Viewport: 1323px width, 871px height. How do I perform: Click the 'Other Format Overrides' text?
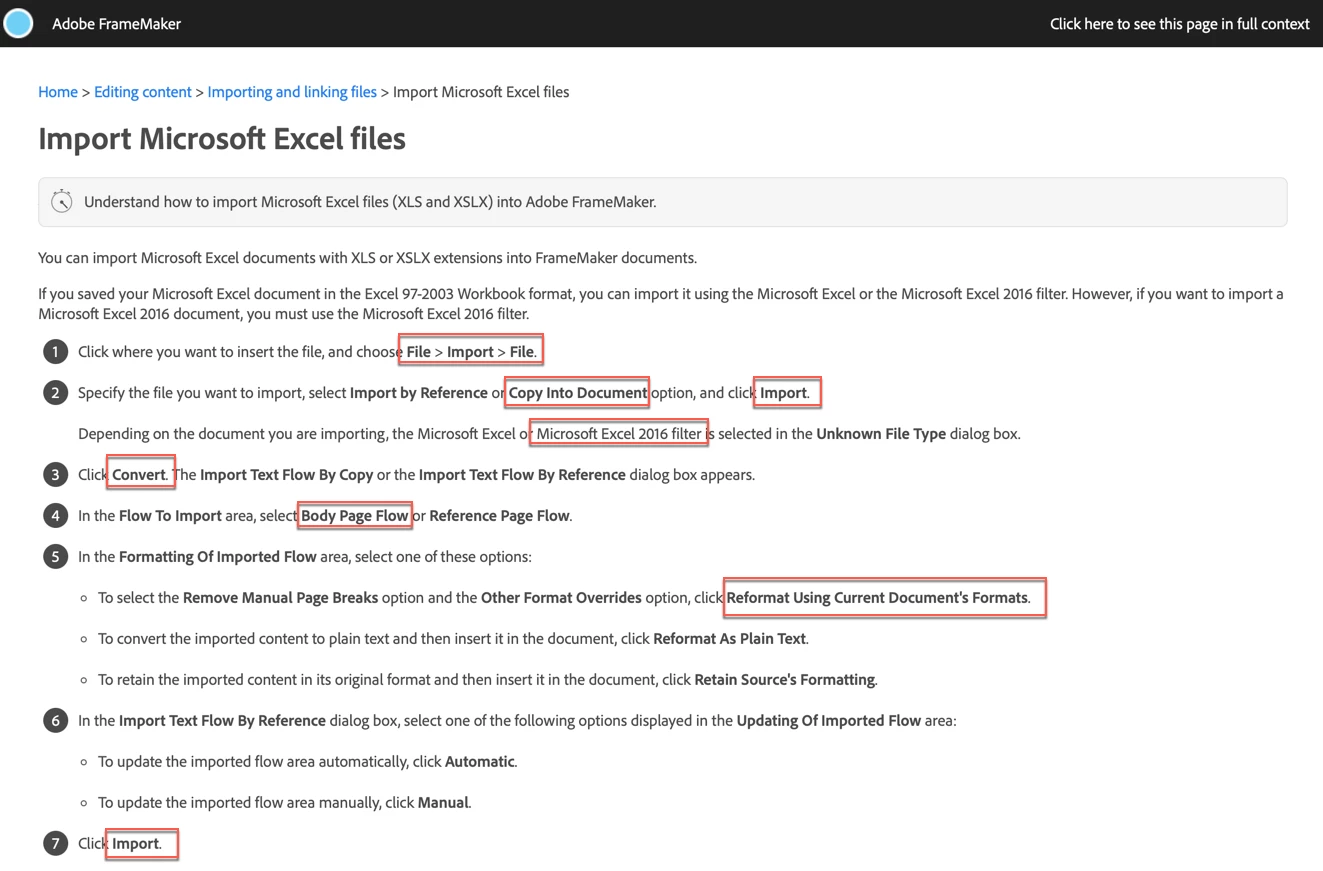[561, 598]
